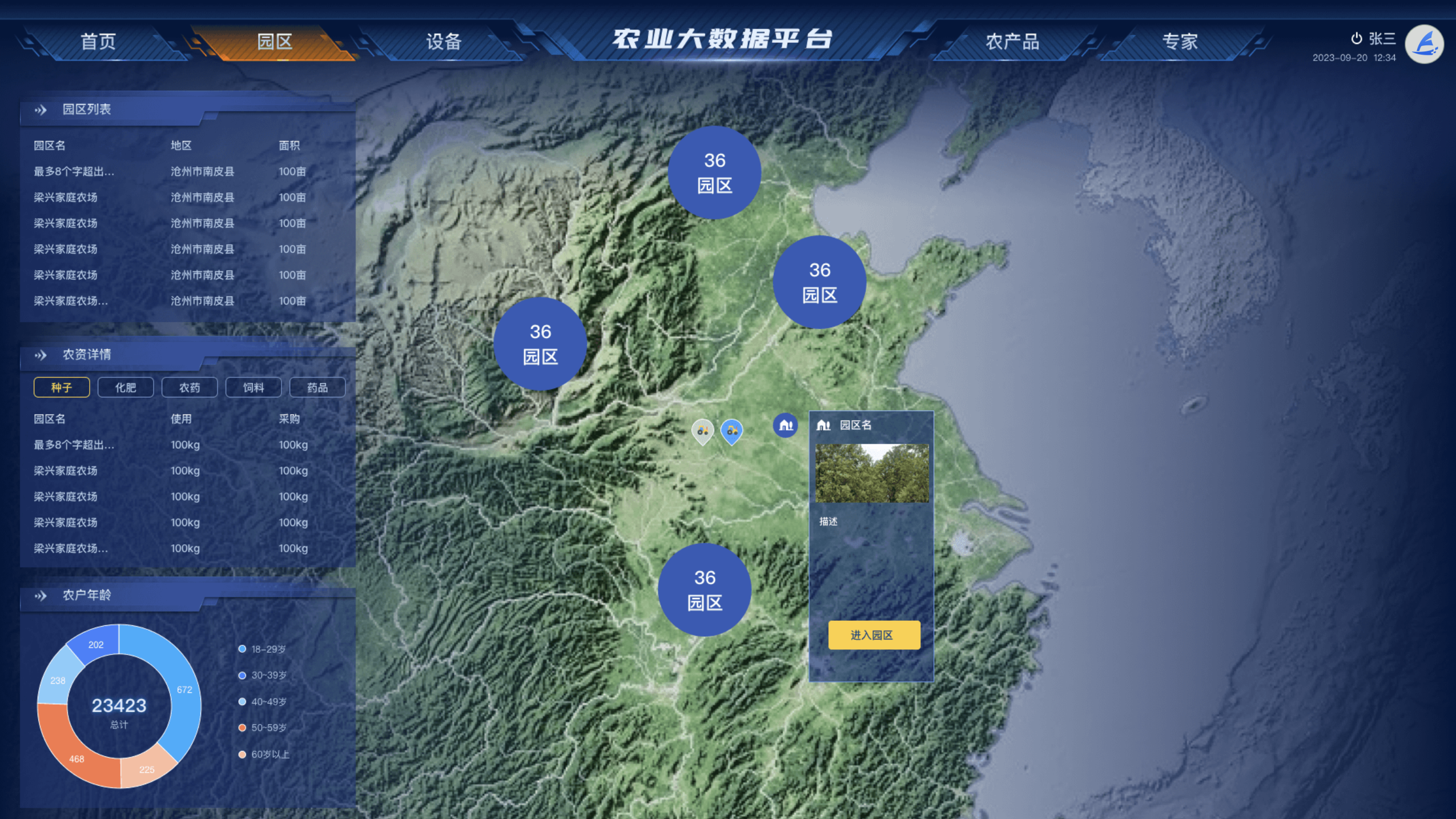Open the tree photo thumbnail in popup
The height and width of the screenshot is (819, 1456).
point(871,473)
